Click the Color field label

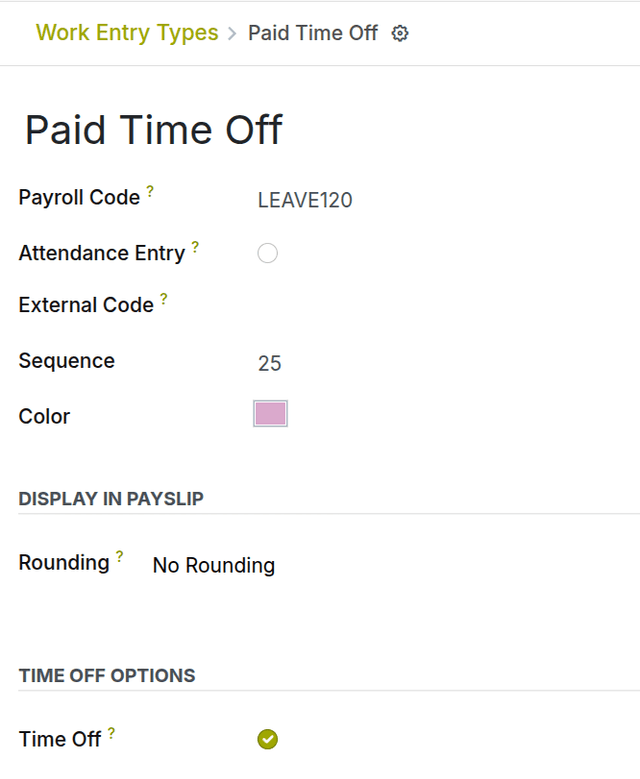44,416
